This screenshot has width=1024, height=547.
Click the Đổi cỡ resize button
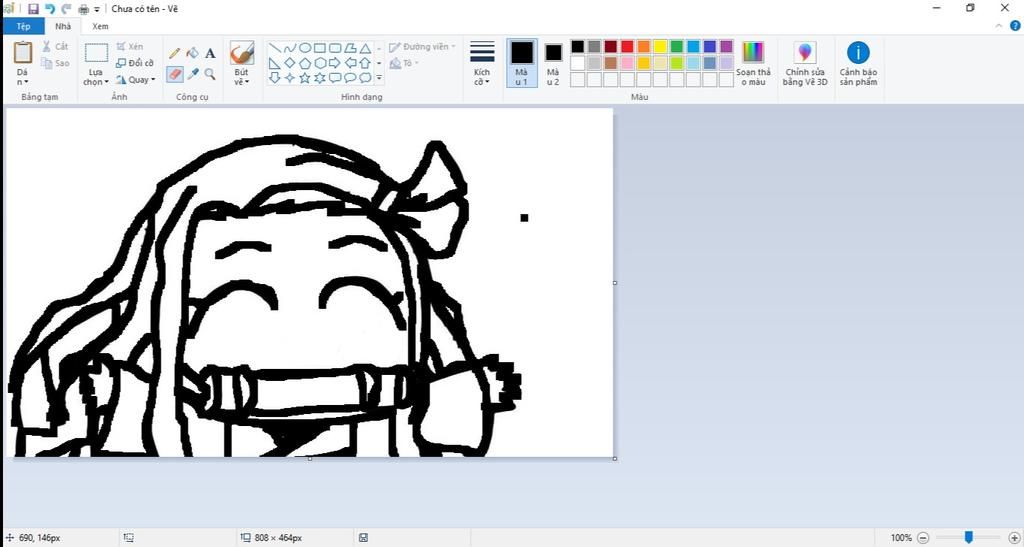(x=135, y=63)
